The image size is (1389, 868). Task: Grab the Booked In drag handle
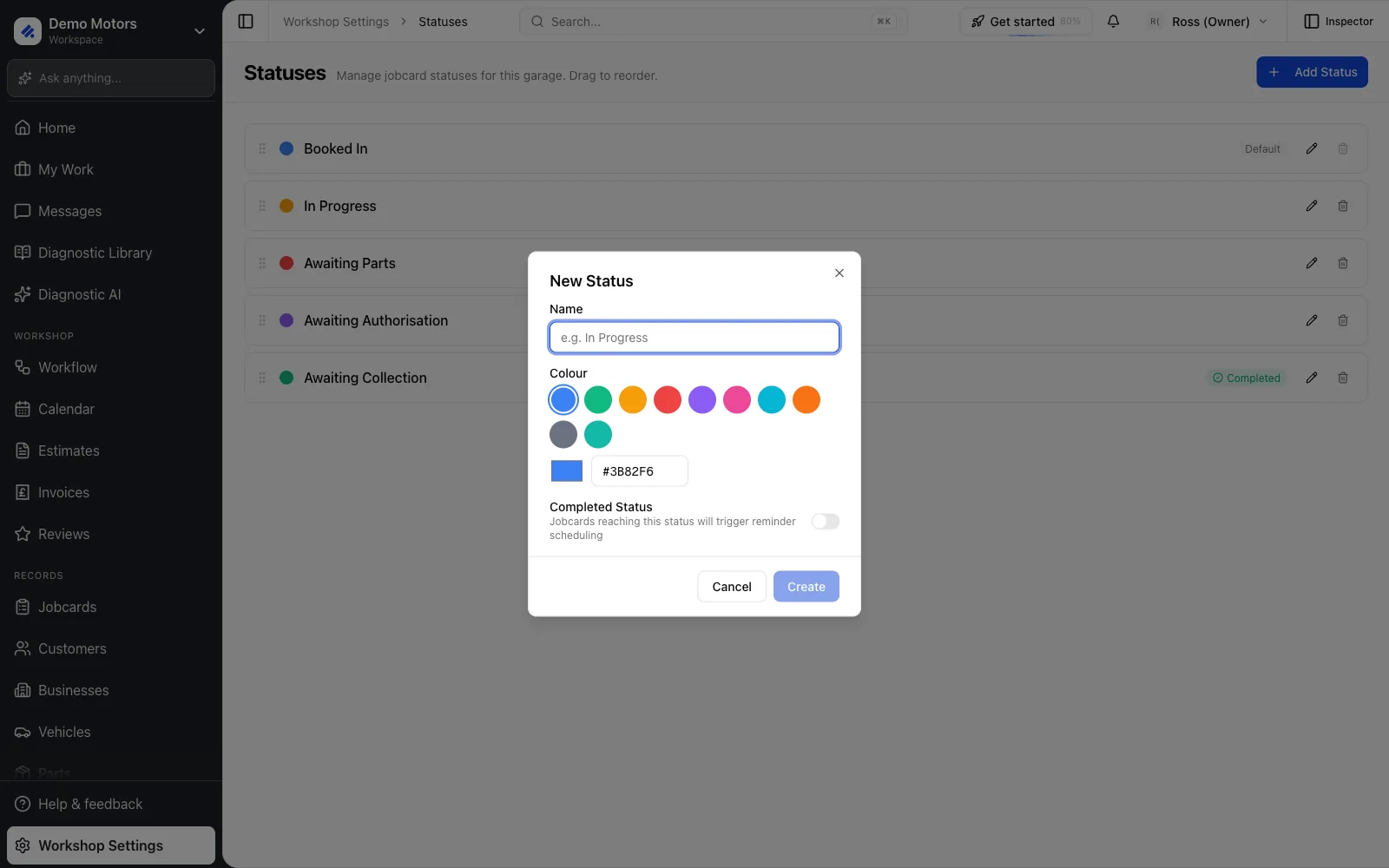tap(262, 148)
